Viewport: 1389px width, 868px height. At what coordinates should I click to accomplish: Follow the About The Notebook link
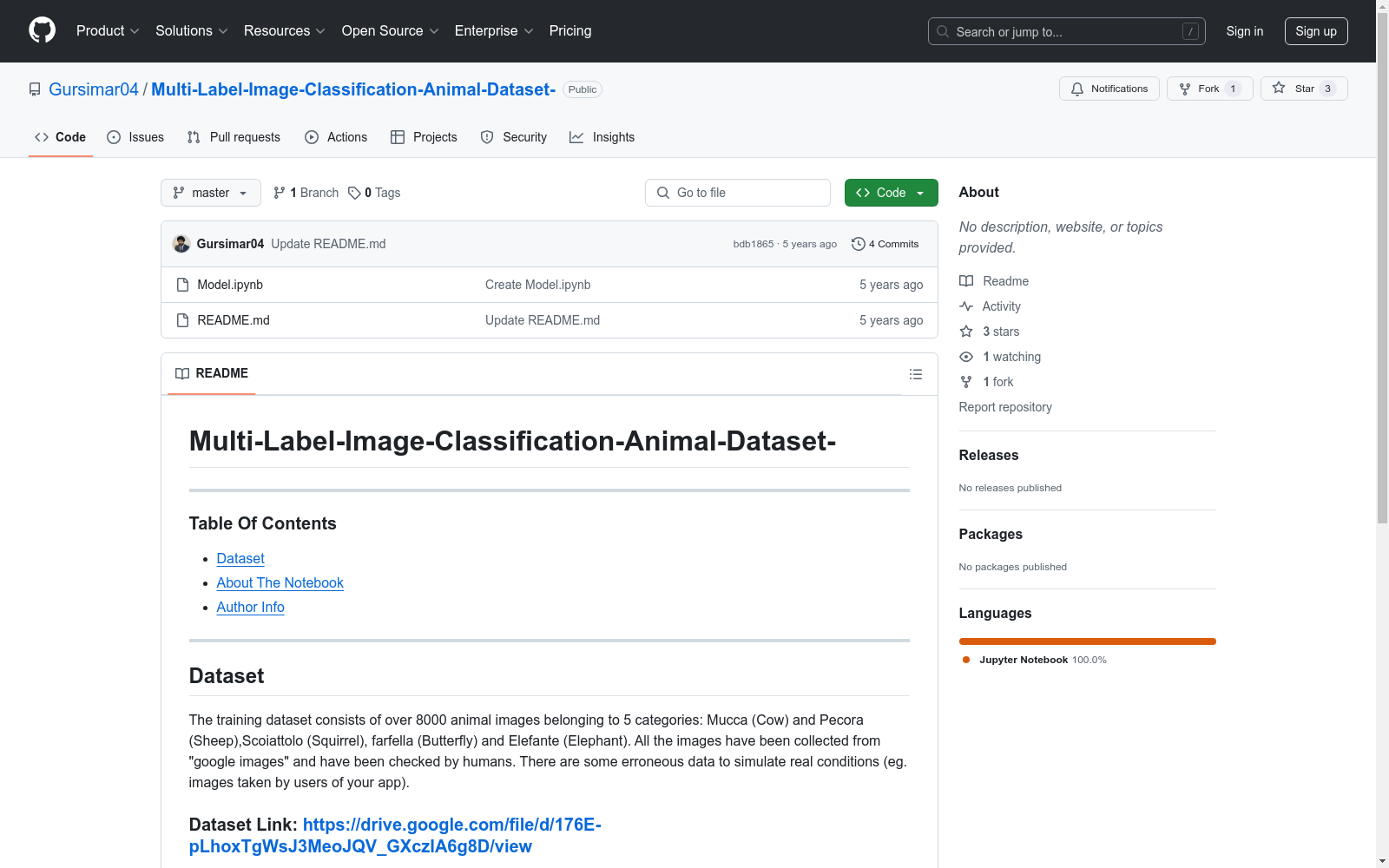(280, 583)
